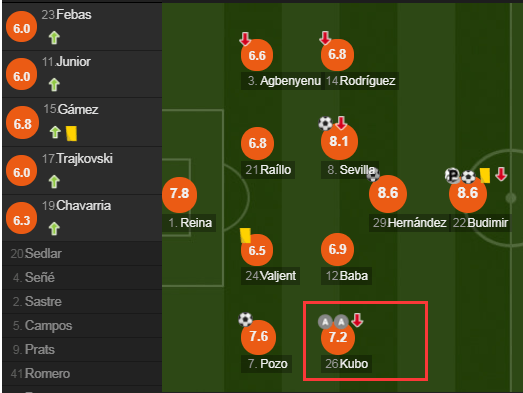Click the yellow card next to Gámez

click(71, 133)
